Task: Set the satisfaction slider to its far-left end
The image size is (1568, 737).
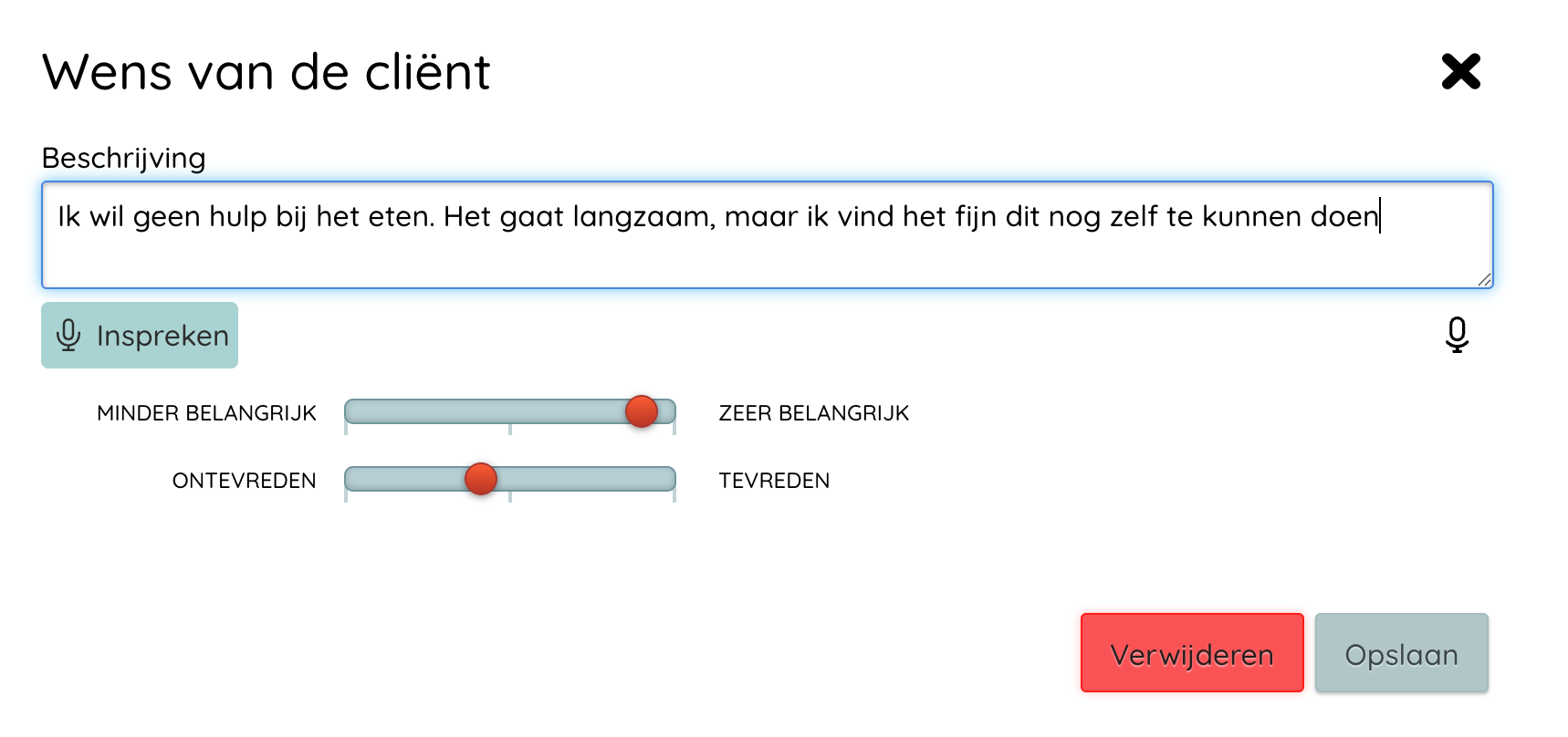Action: pos(347,480)
